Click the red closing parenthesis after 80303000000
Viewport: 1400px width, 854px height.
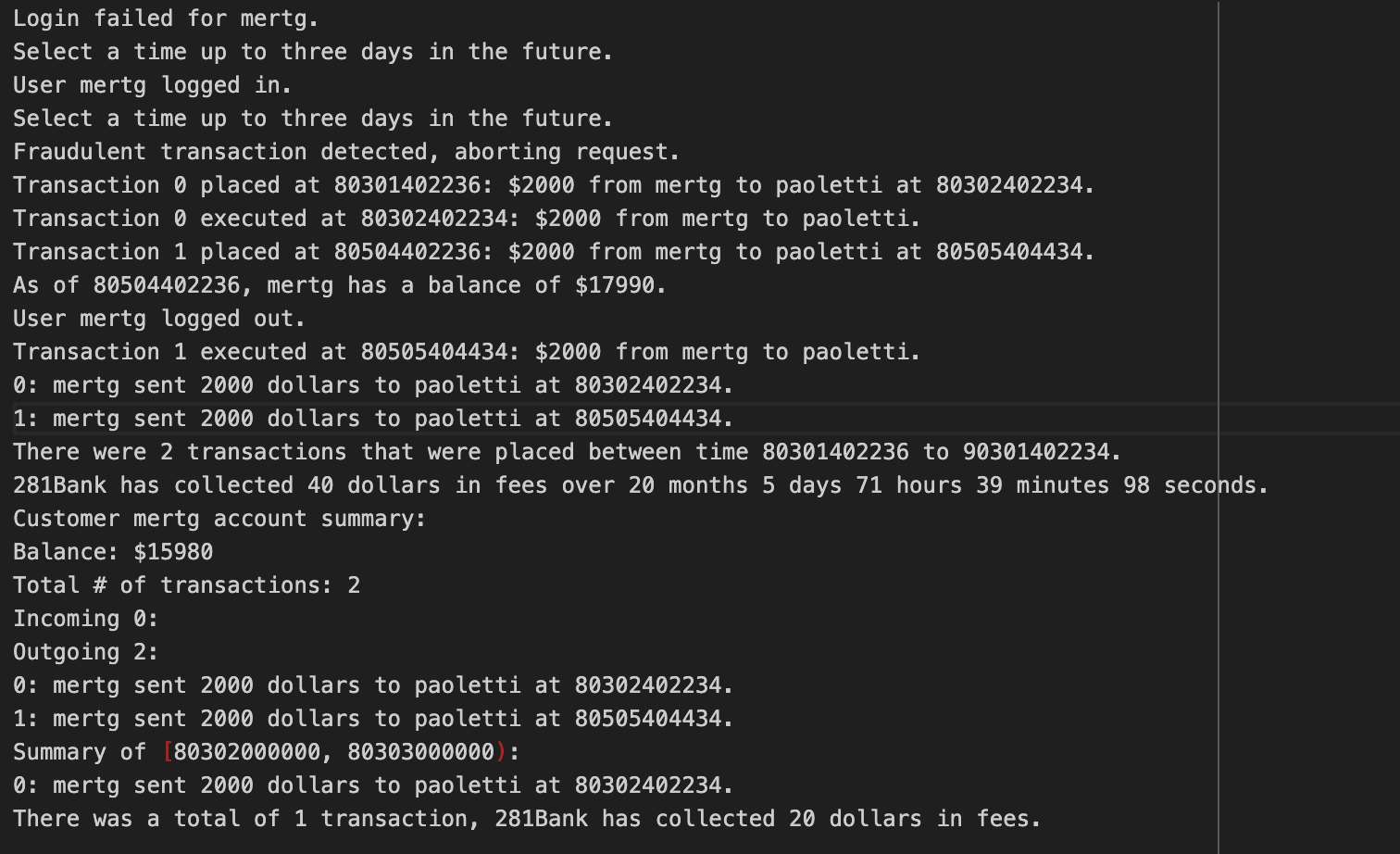502,752
